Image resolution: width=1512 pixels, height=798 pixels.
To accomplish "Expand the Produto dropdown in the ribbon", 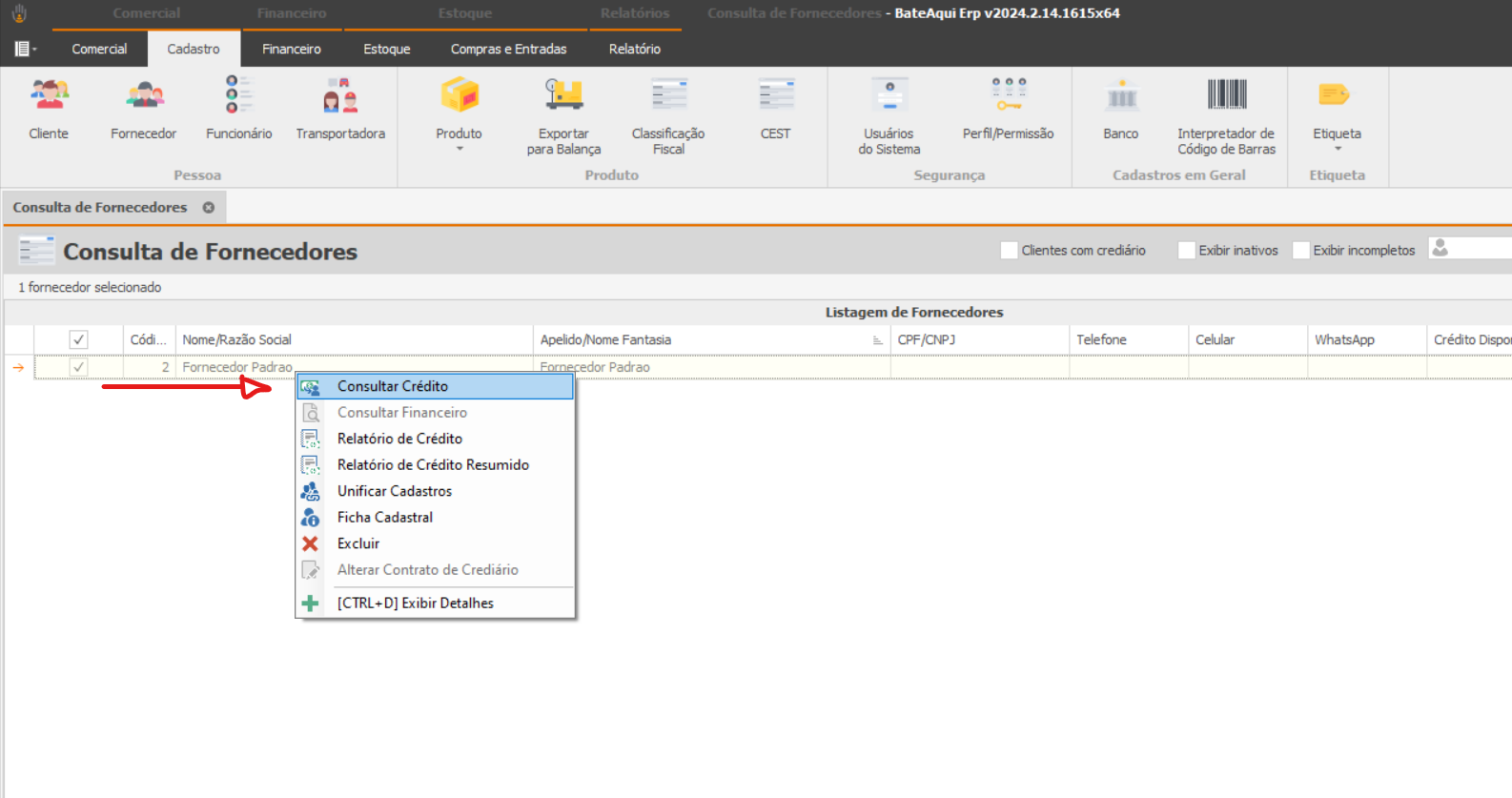I will pos(460,149).
